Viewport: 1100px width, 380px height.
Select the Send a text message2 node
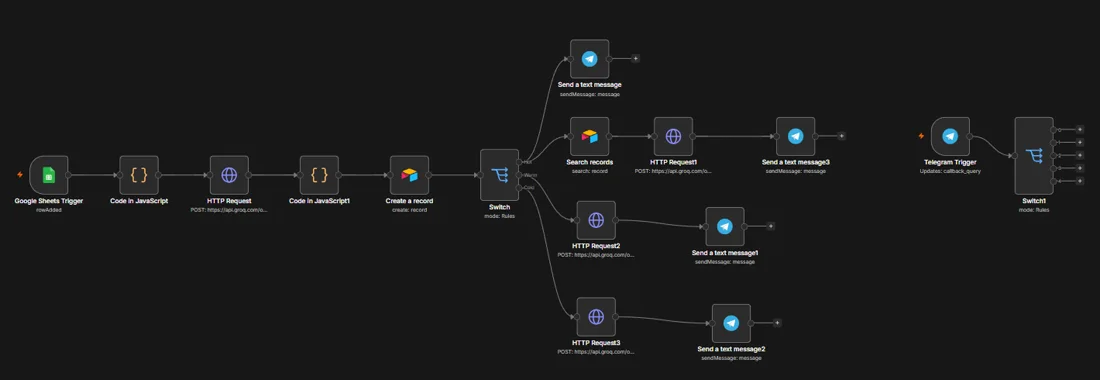point(731,323)
